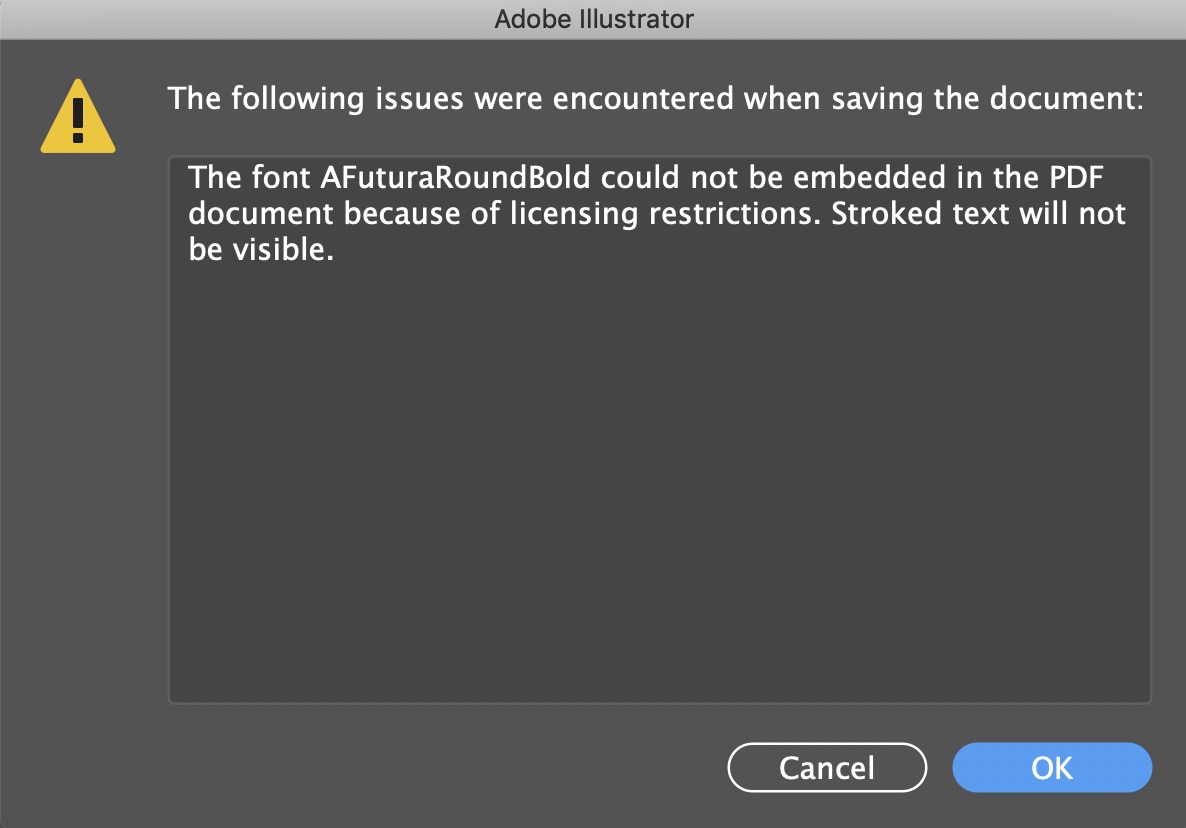Click empty area of issues list box
1186x828 pixels.
click(660, 484)
